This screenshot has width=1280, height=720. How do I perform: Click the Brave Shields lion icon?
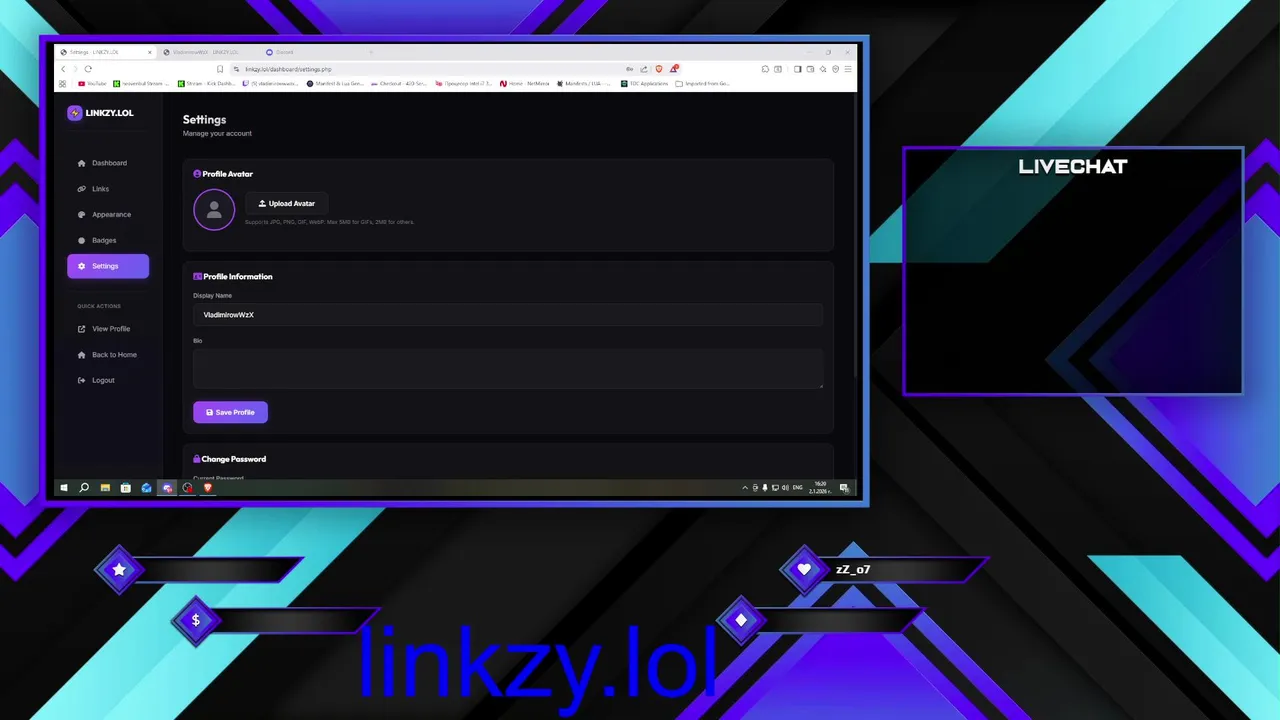pos(658,69)
